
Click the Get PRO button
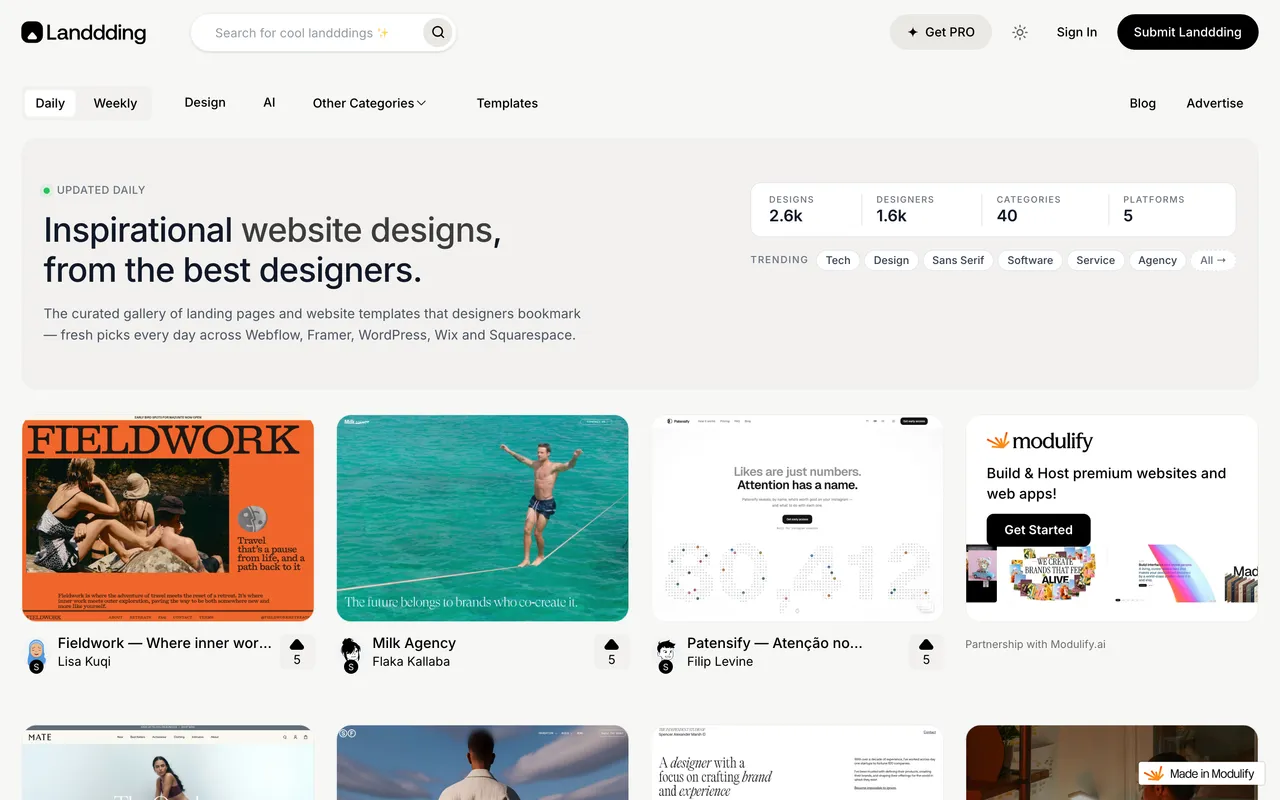[940, 32]
